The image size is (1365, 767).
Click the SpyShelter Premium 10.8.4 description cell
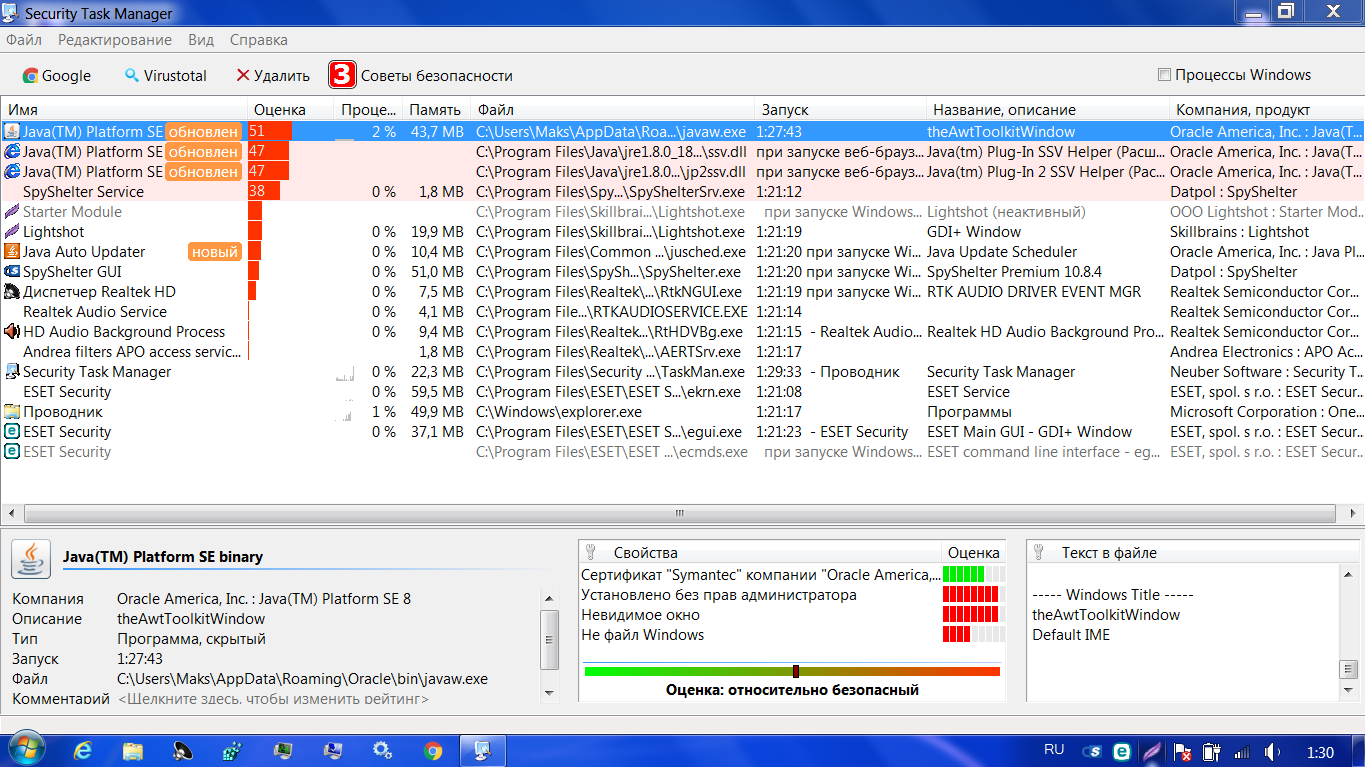[x=1014, y=271]
